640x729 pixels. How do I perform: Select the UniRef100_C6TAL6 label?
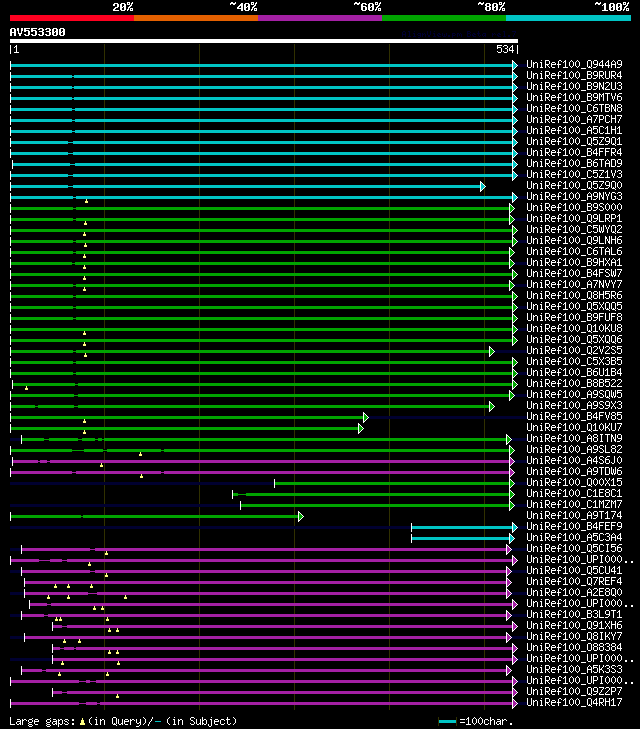click(574, 252)
